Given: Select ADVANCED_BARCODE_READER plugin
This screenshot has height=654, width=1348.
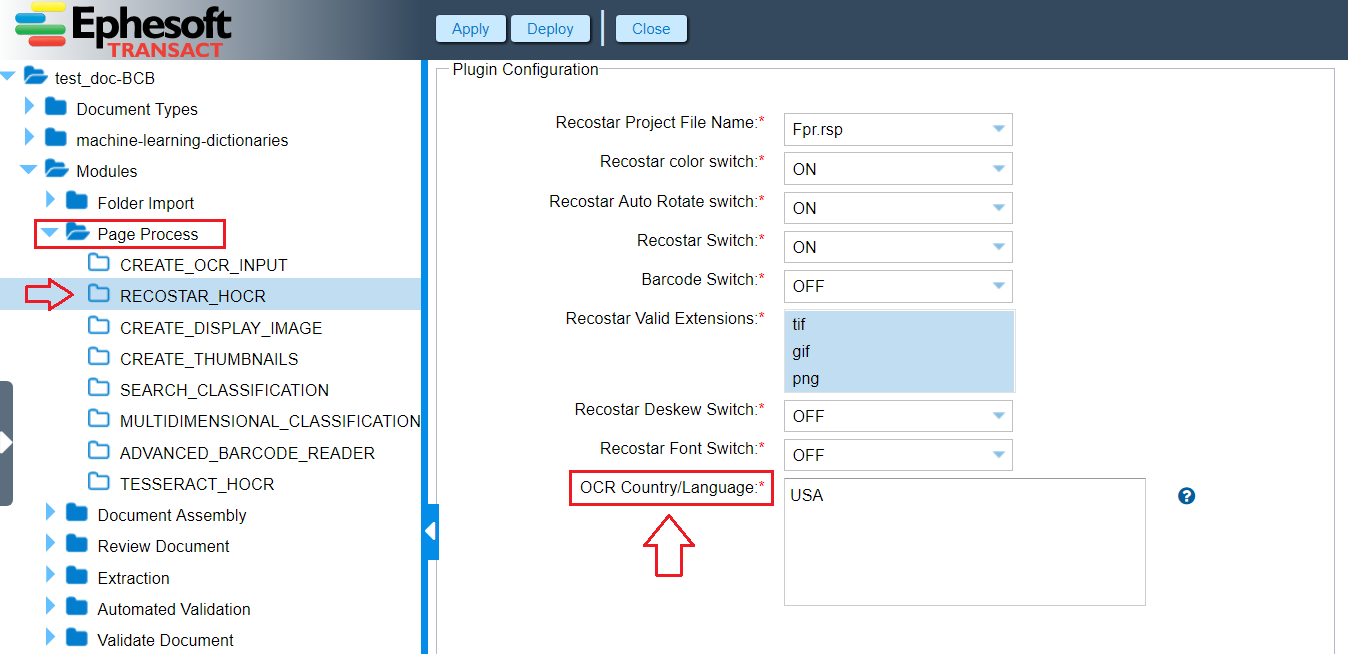Looking at the screenshot, I should click(x=247, y=453).
